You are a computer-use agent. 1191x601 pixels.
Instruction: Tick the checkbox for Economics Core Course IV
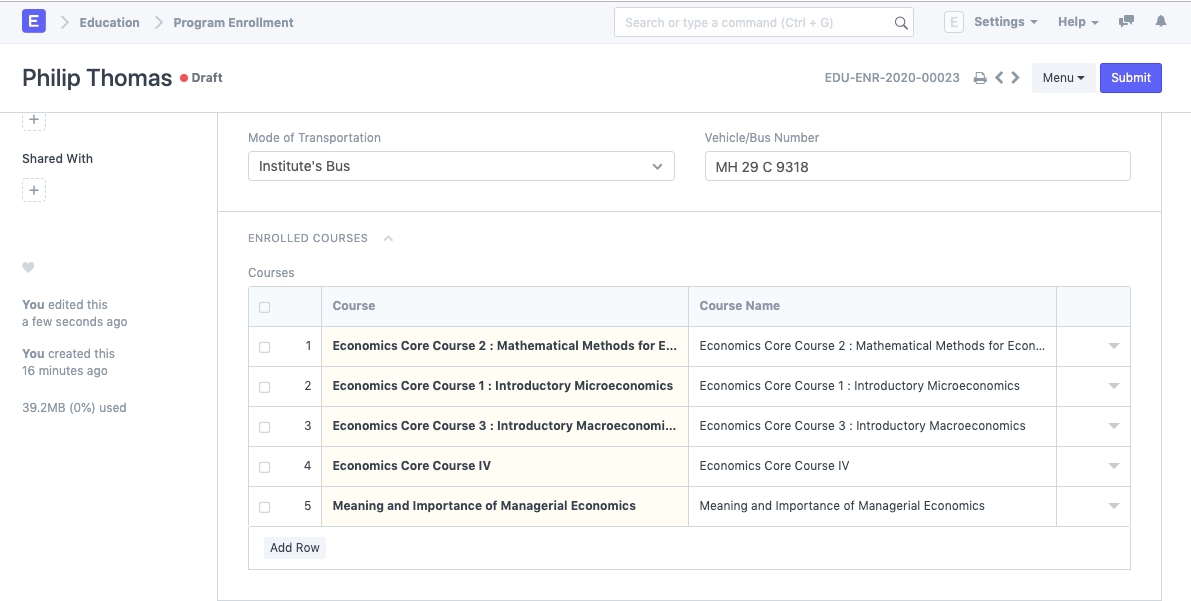[x=264, y=467]
